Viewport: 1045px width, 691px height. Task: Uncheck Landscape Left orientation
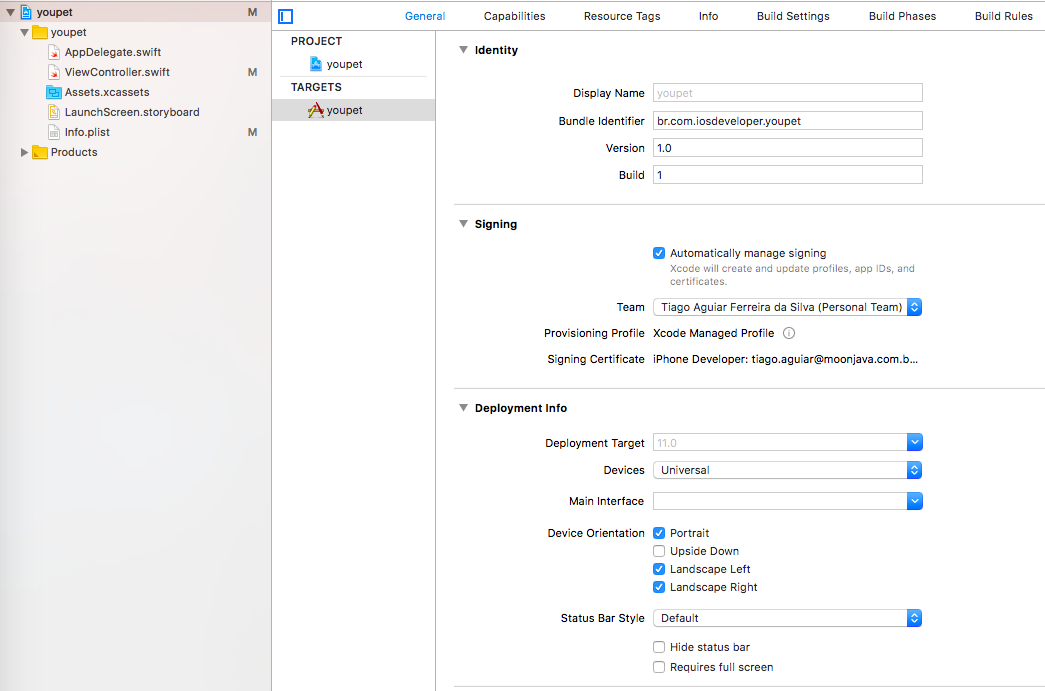(659, 569)
